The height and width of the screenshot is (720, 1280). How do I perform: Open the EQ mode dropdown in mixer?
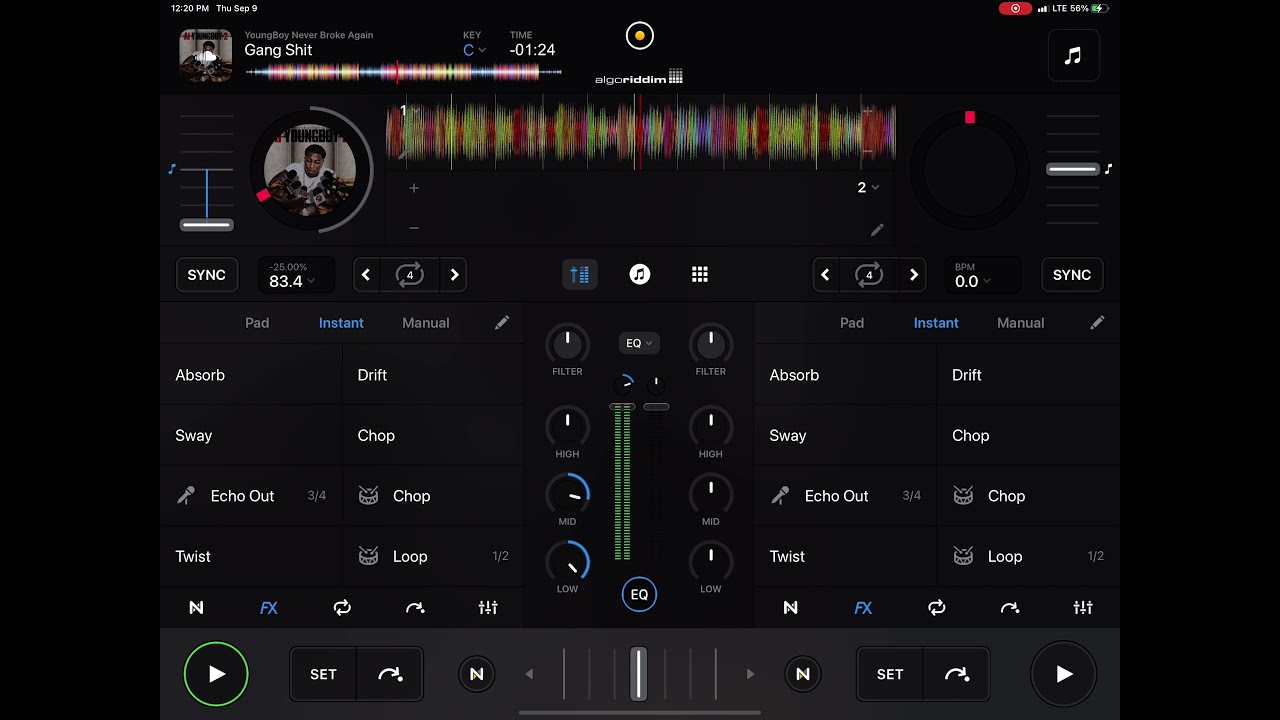pyautogui.click(x=639, y=343)
